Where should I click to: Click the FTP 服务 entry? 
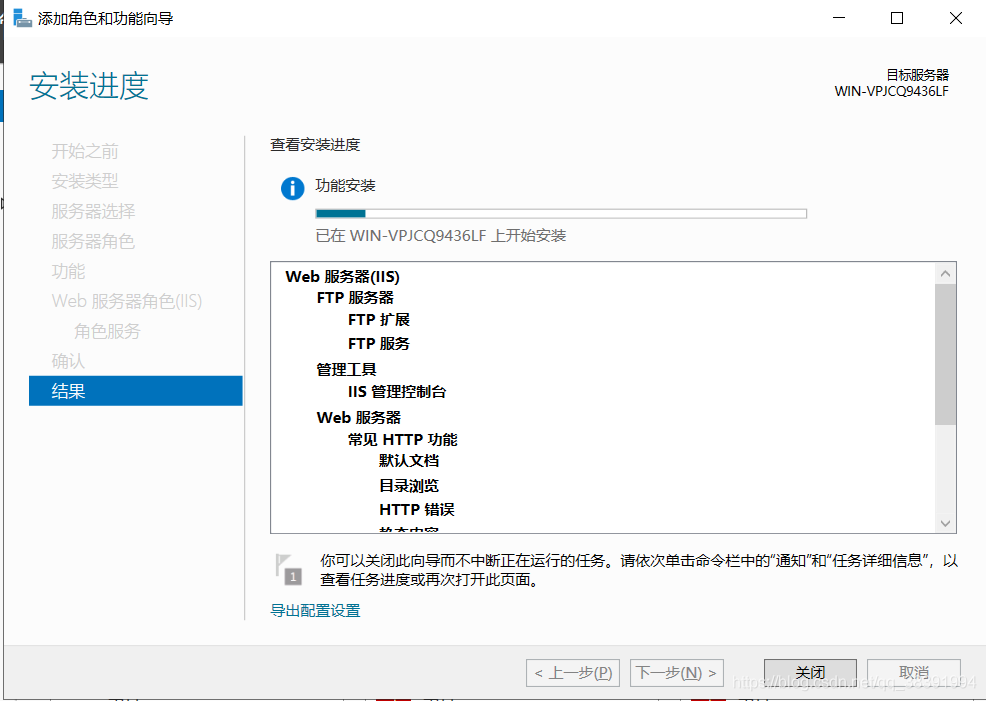pos(379,343)
